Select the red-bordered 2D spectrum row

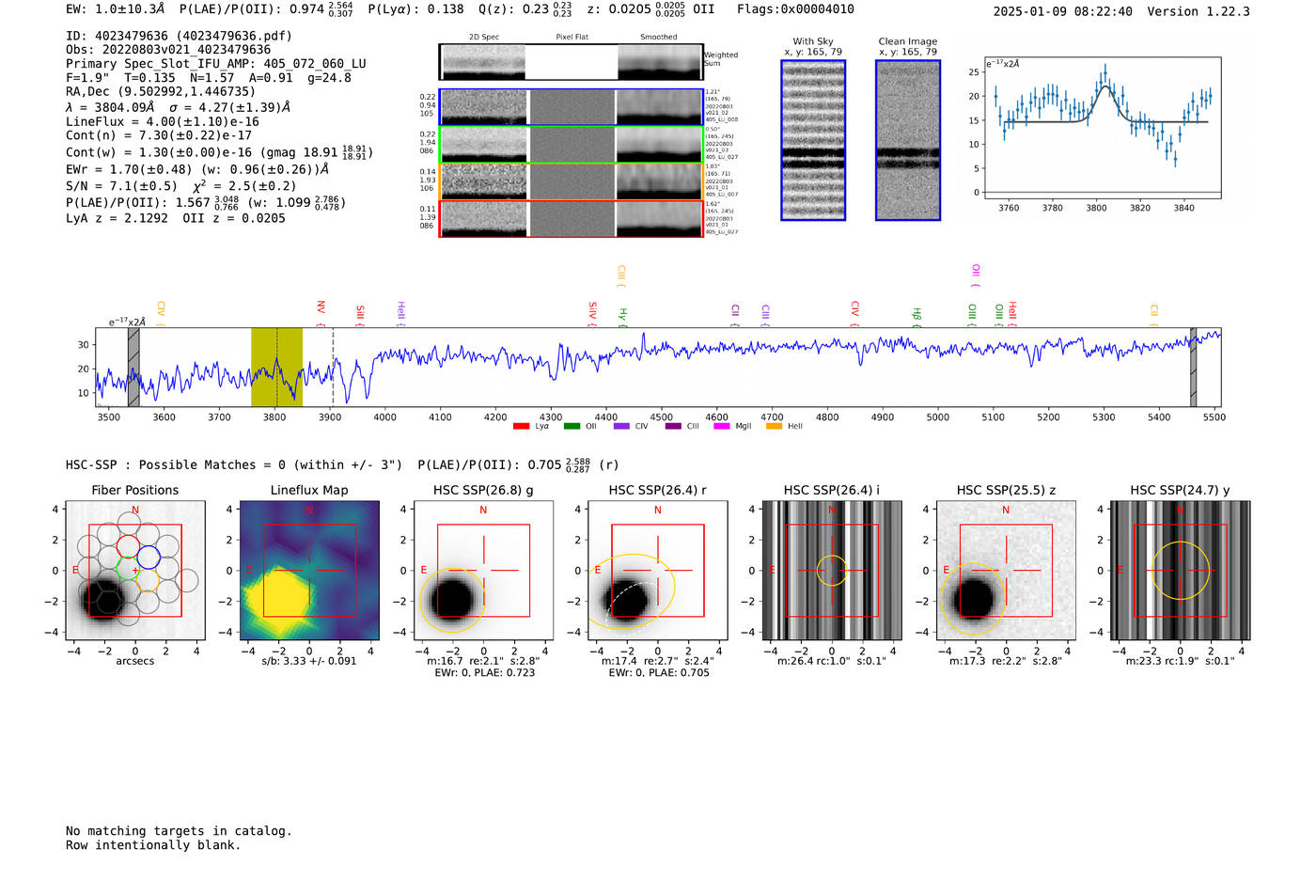click(x=572, y=219)
